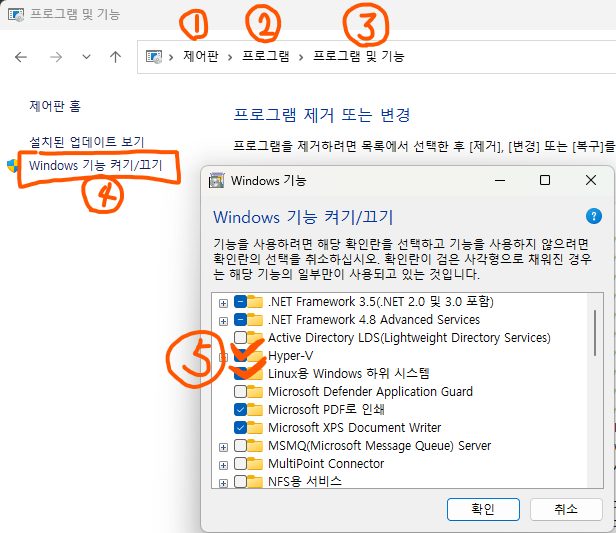Enable MSMQ Server checkbox

tap(240, 445)
